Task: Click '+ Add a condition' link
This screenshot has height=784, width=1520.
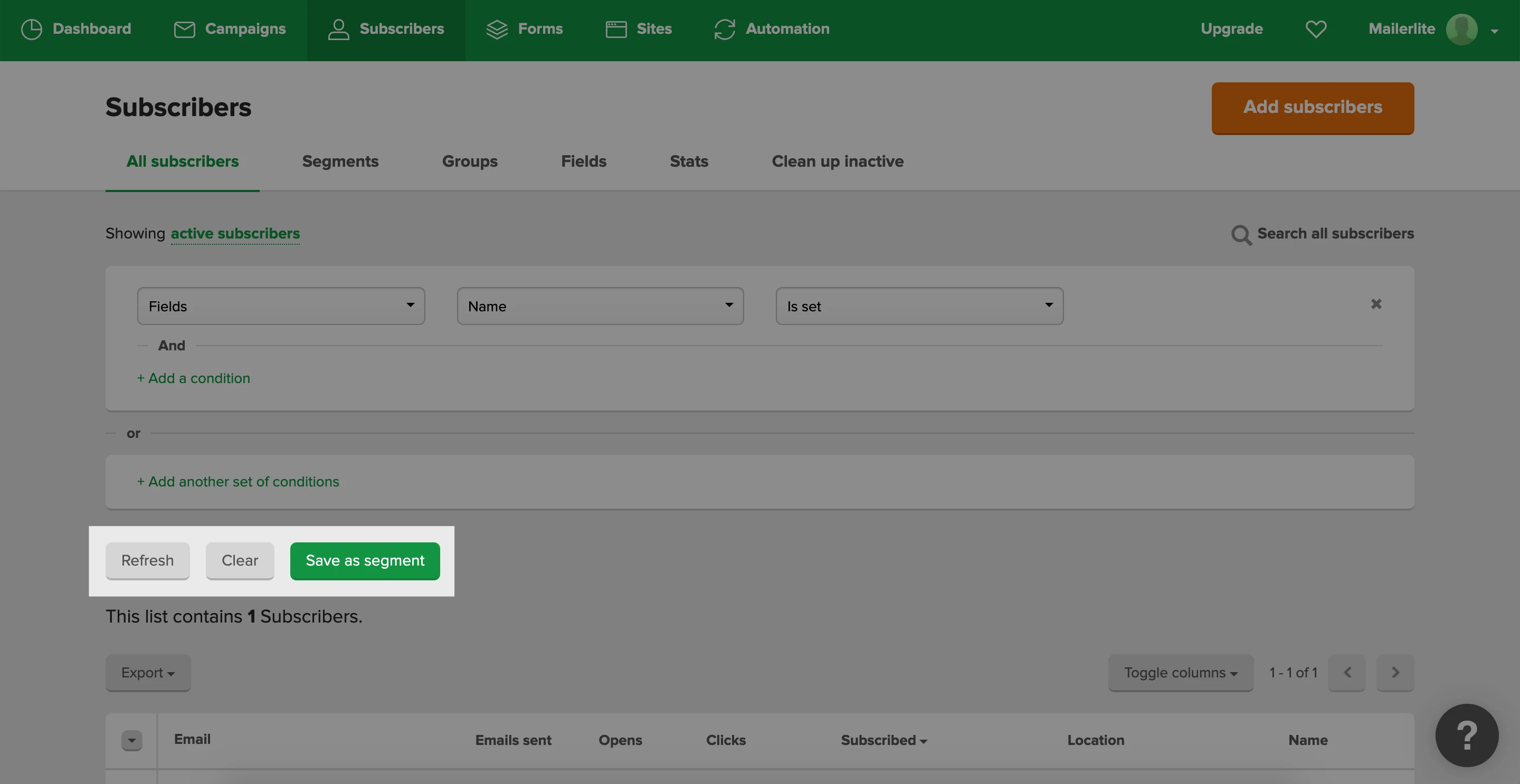Action: (x=194, y=378)
